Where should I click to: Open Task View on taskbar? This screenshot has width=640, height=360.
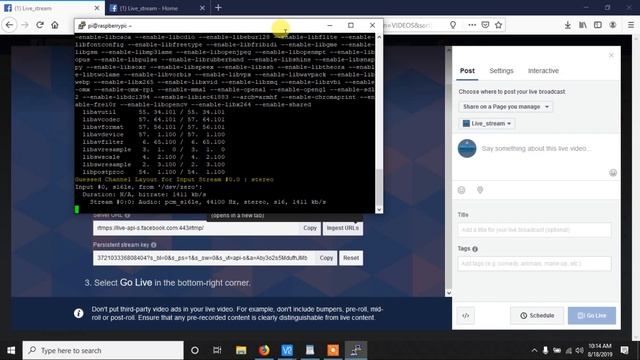click(x=217, y=350)
